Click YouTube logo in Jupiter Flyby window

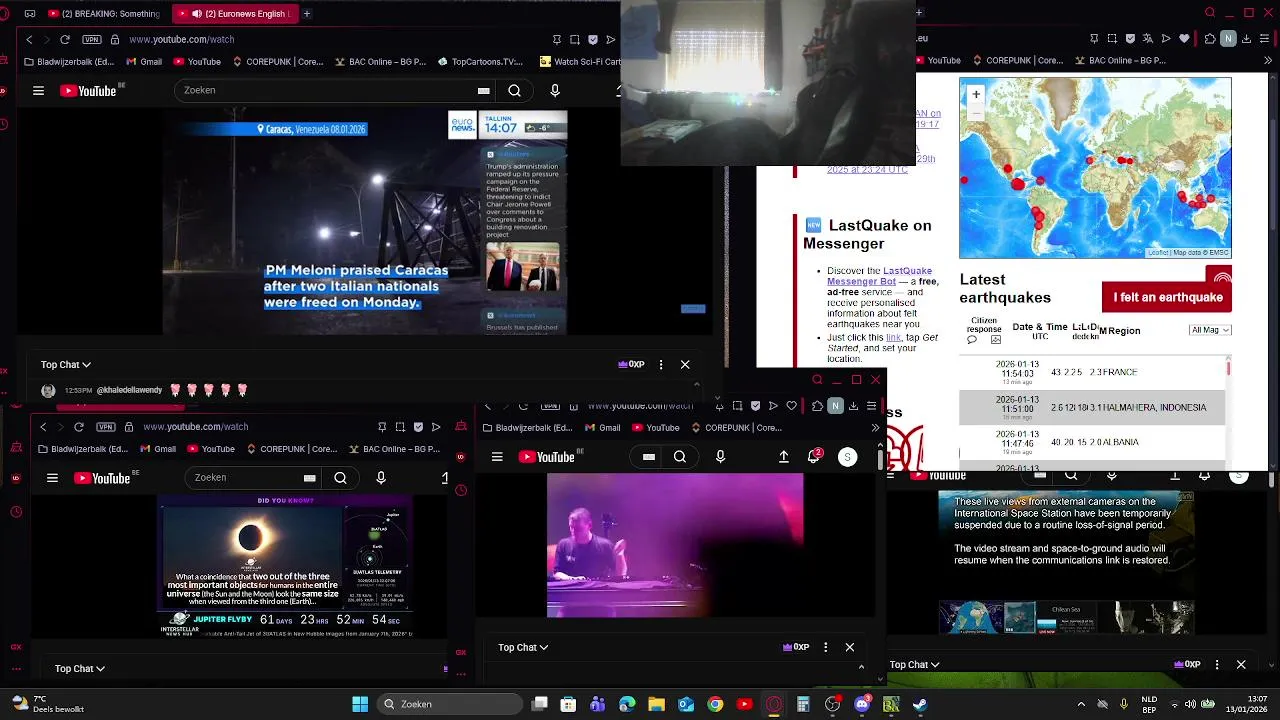103,478
